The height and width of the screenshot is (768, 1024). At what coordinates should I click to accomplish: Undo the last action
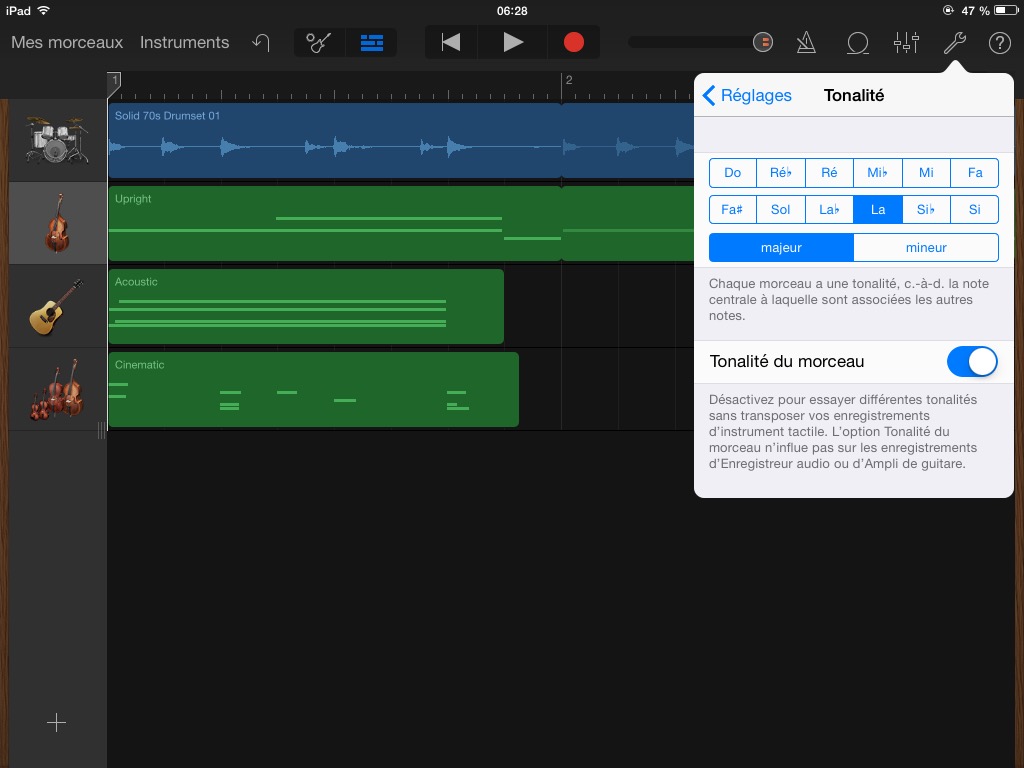(x=261, y=43)
